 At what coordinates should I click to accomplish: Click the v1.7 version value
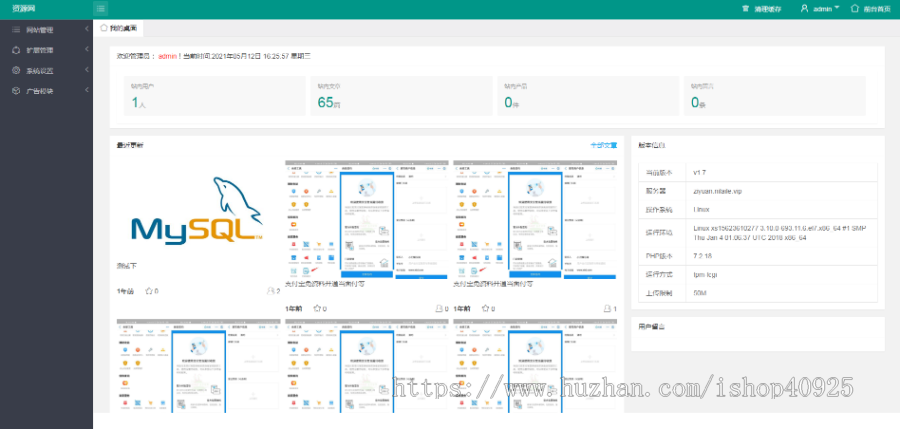(x=699, y=172)
